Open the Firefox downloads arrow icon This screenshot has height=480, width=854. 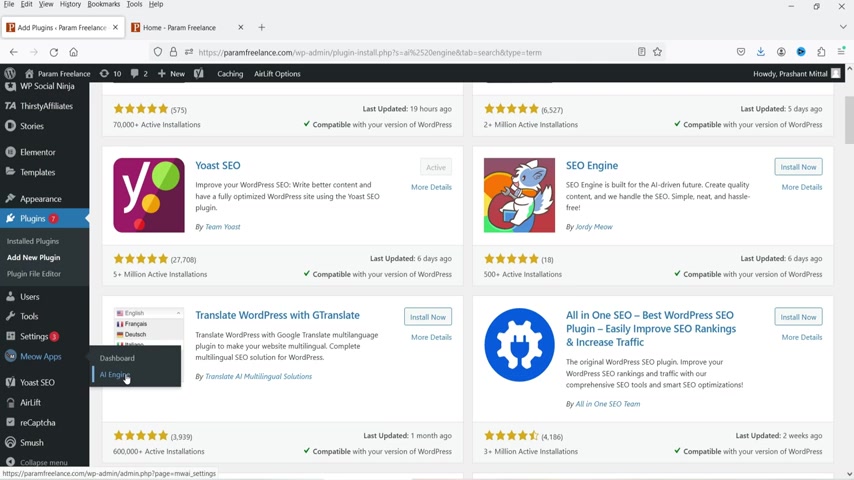tap(761, 52)
